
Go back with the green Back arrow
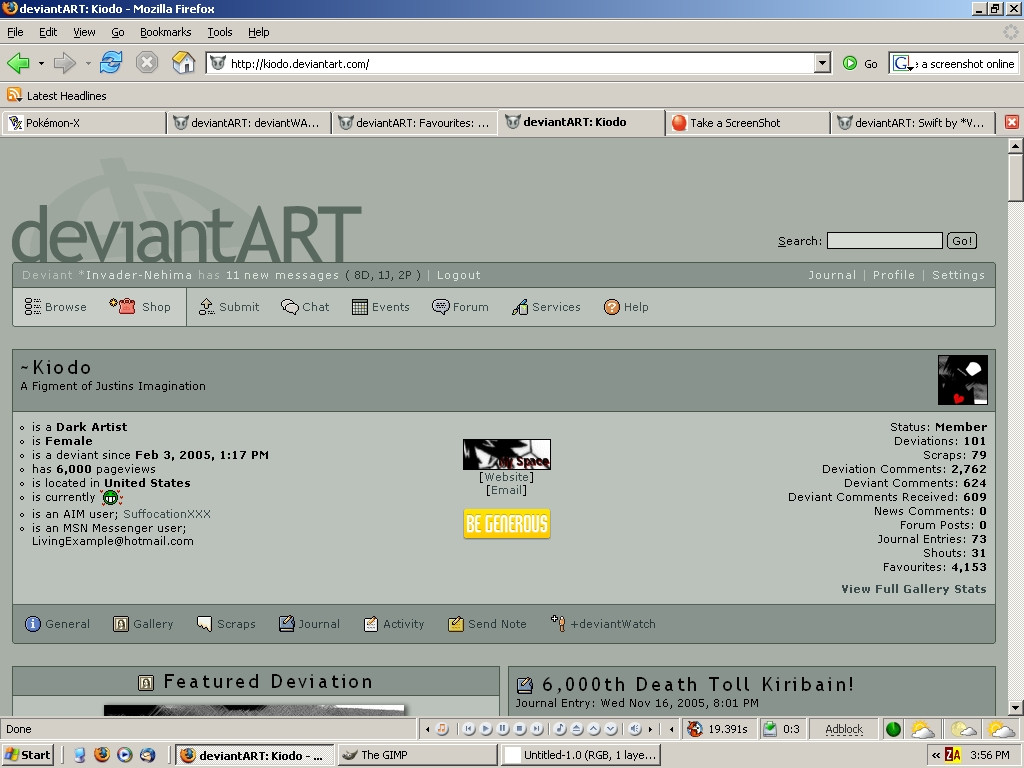(x=18, y=63)
